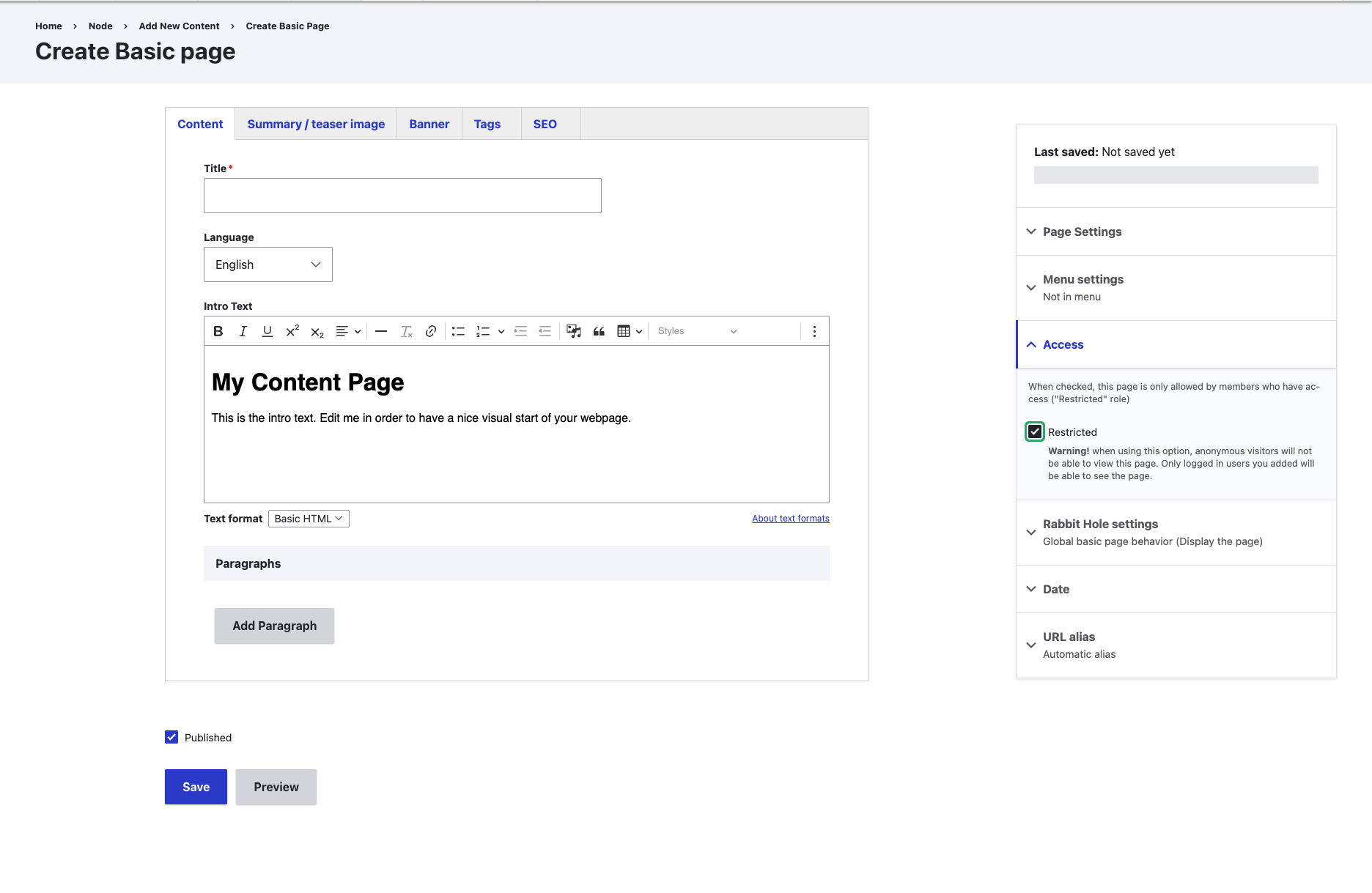Insert a numbered list
Viewport: 1372px width, 893px height.
coord(483,331)
